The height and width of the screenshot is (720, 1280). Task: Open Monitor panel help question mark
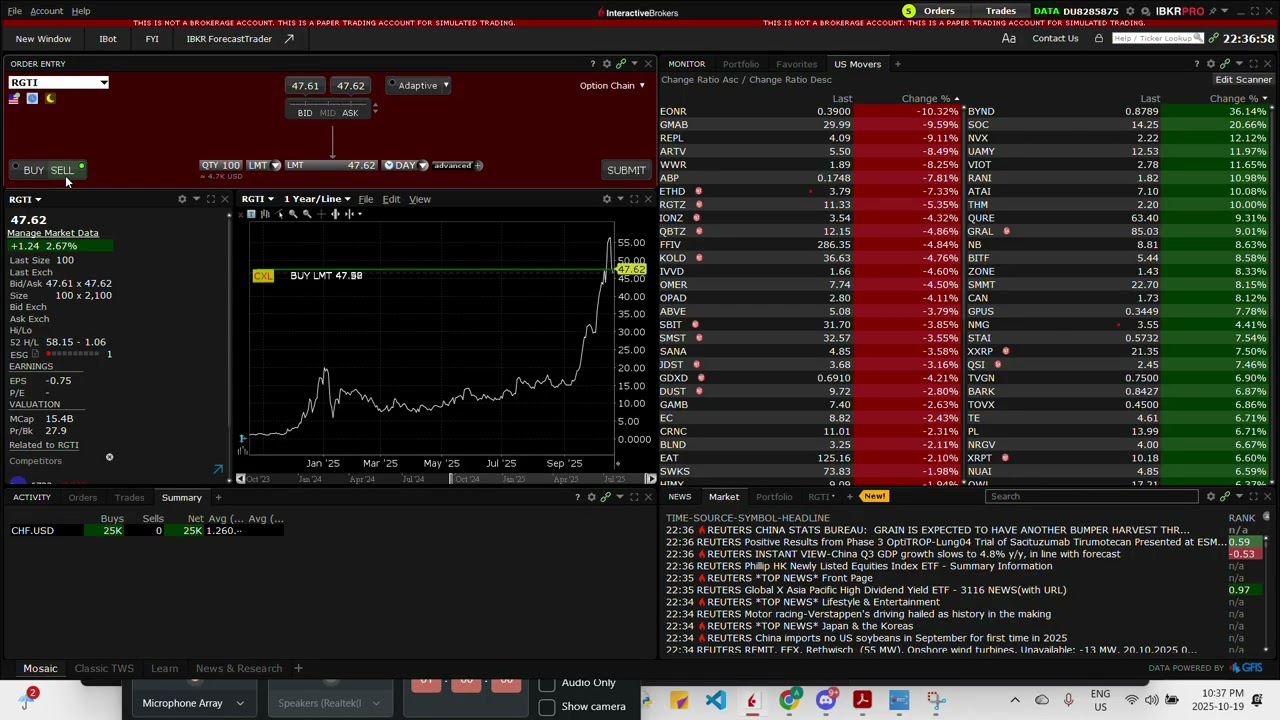click(1197, 64)
